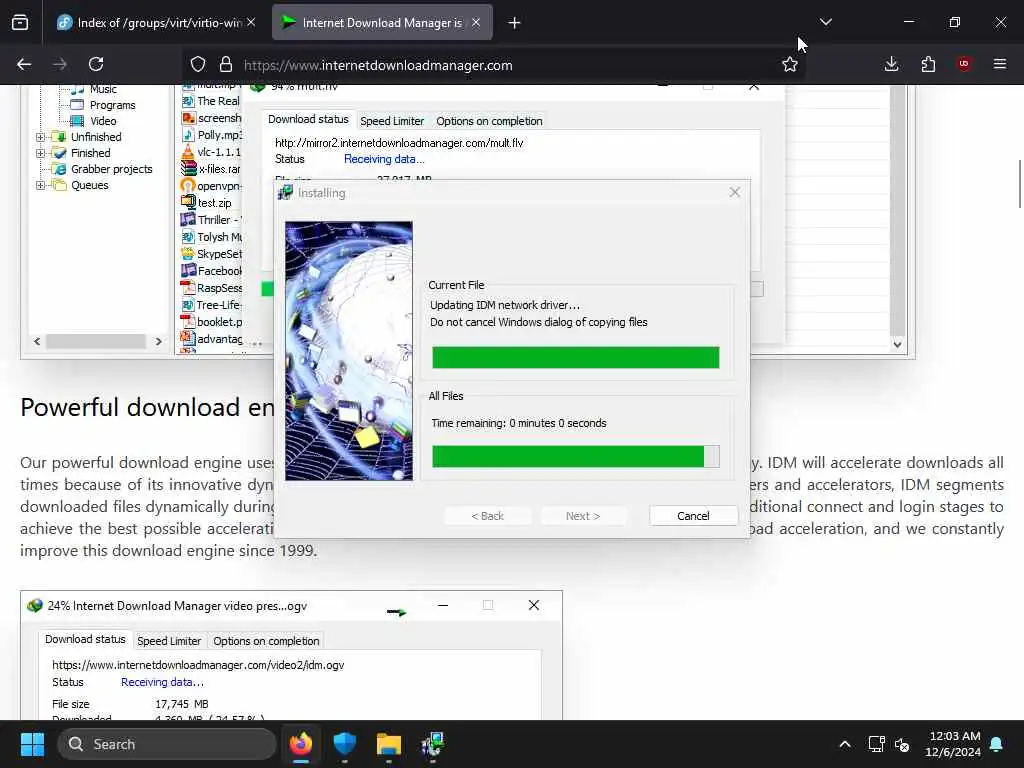Select vlc-1.1.1 in the file list
This screenshot has width=1024, height=768.
pos(219,152)
